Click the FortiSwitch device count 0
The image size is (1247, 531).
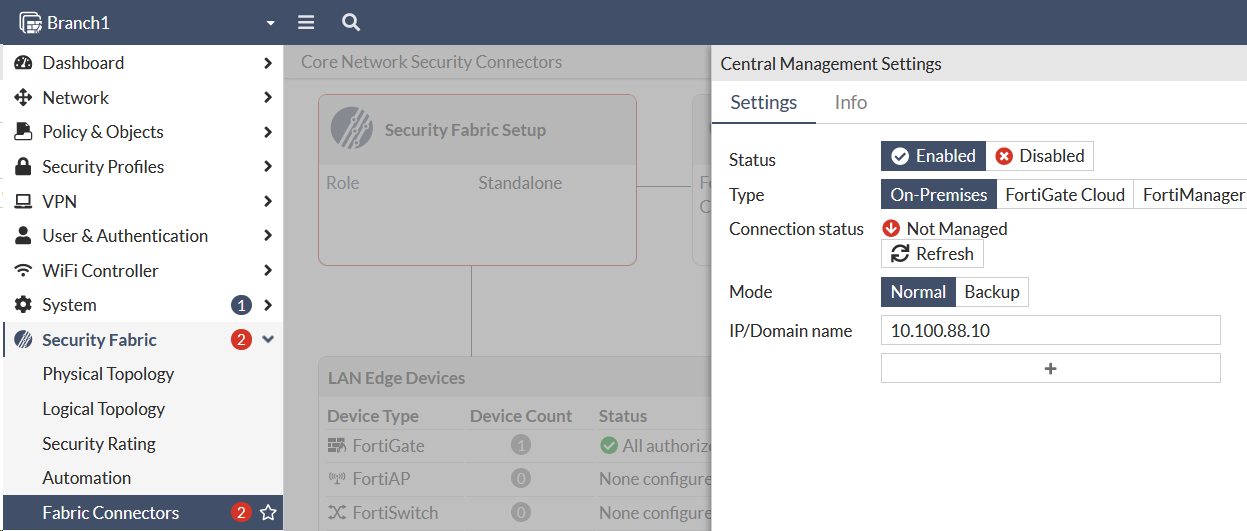point(521,513)
